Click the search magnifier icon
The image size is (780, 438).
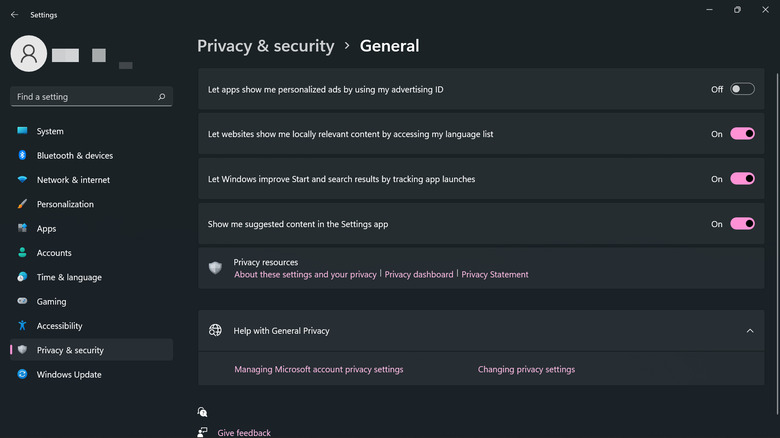pos(162,97)
